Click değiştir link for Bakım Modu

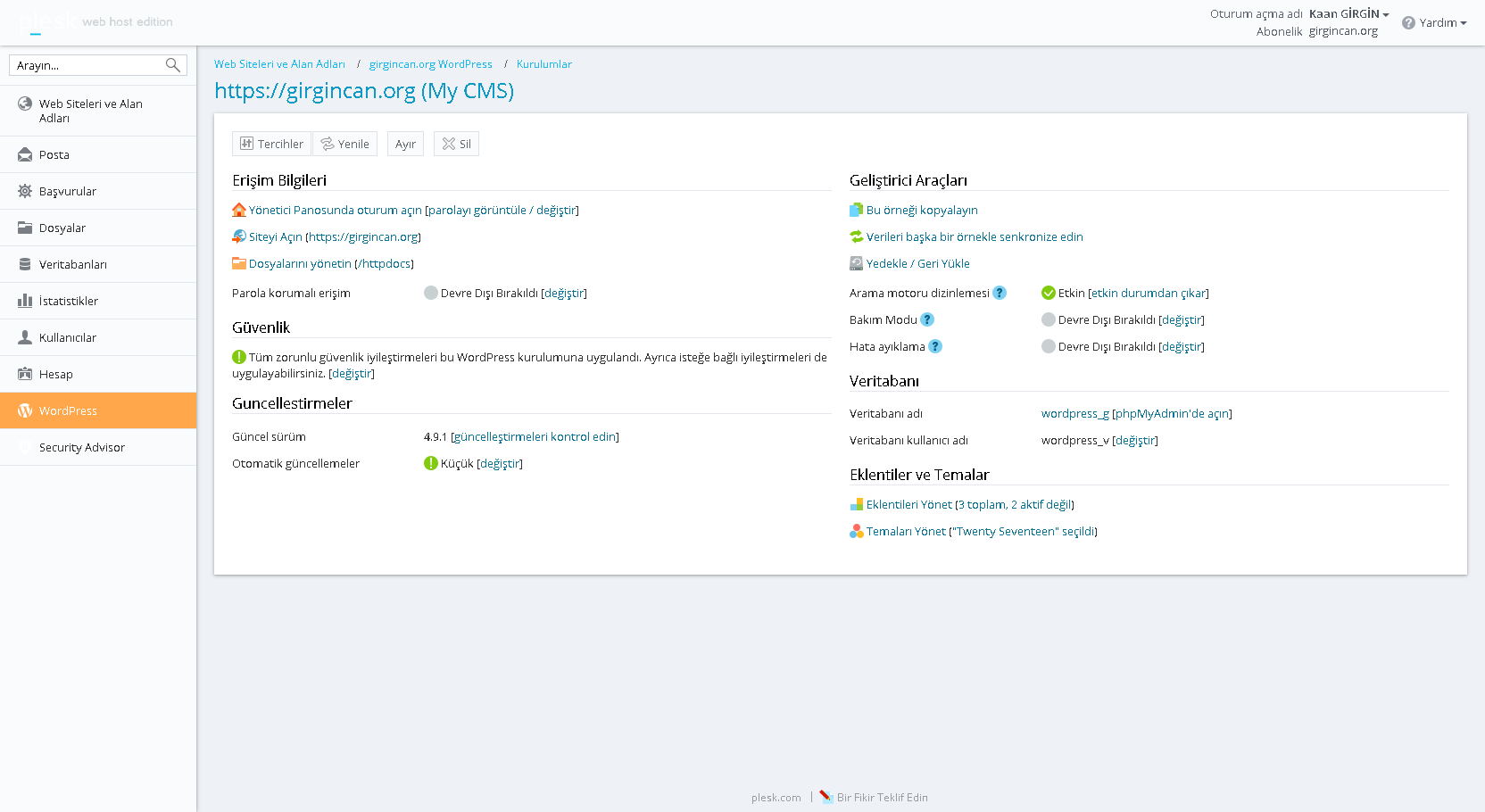pyautogui.click(x=1182, y=319)
